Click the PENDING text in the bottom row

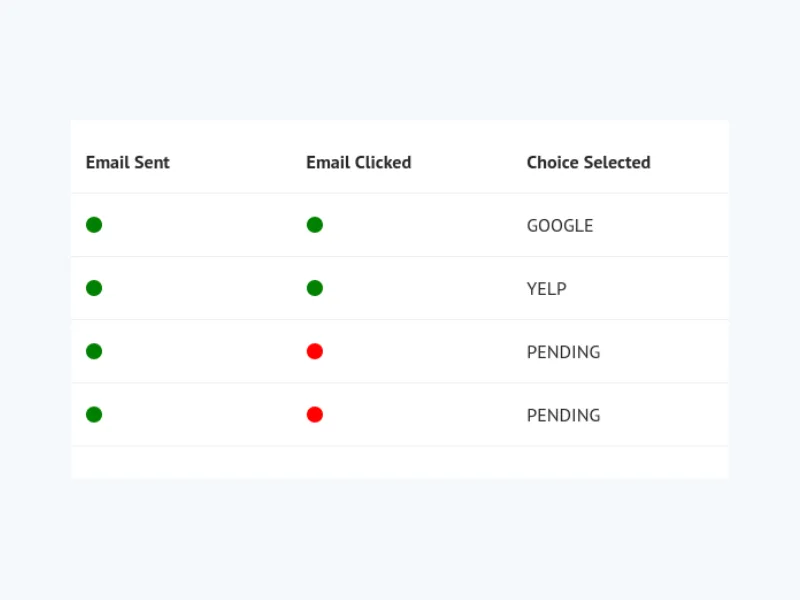[563, 415]
